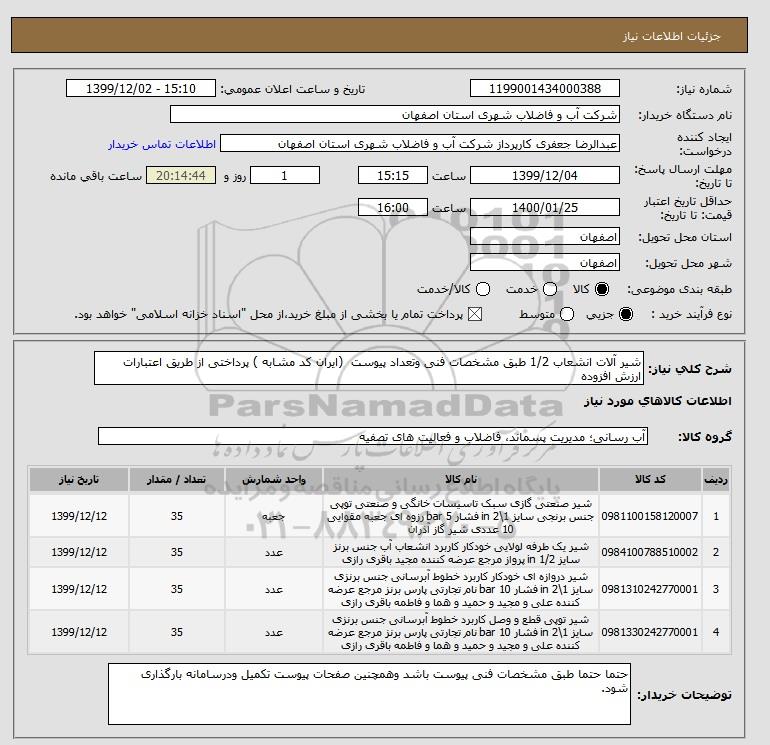Image resolution: width=770 pixels, height=745 pixels.
Task: Select the کالا radio button
Action: click(602, 289)
